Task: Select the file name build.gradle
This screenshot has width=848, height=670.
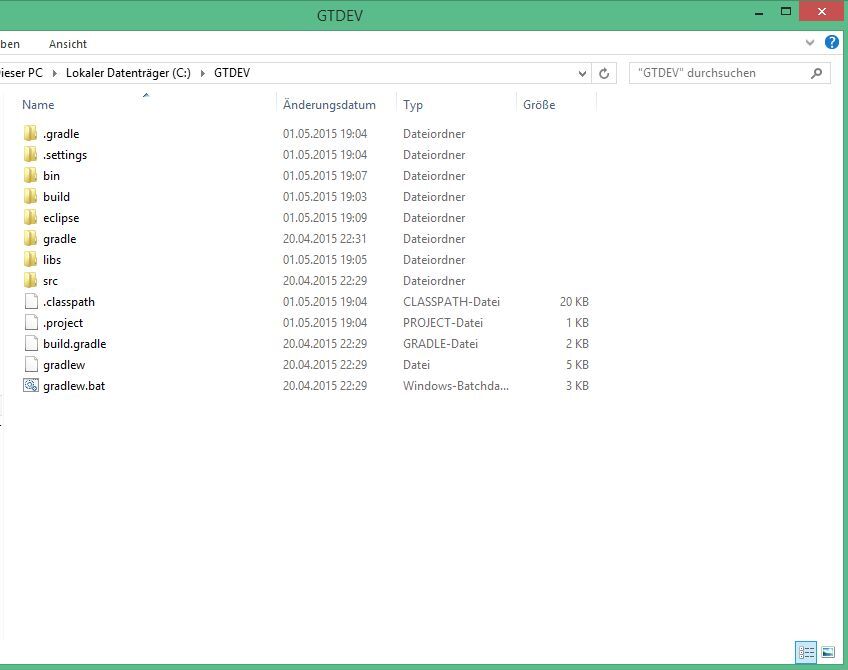Action: pos(75,344)
